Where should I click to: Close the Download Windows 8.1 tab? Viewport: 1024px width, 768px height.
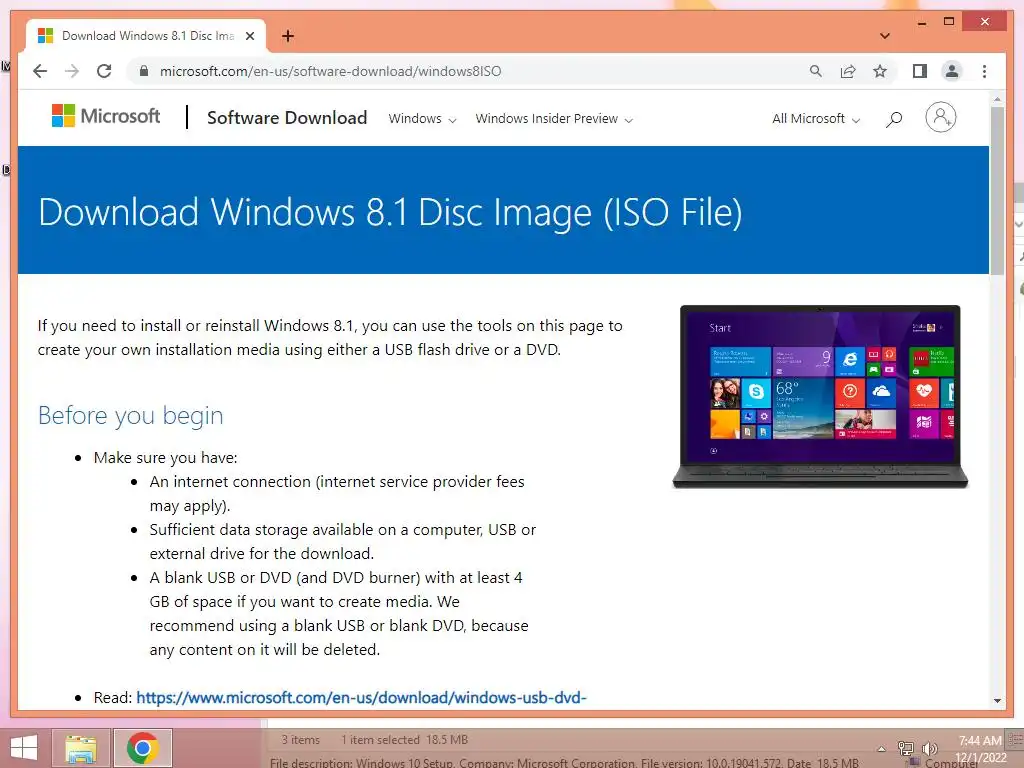tap(250, 36)
